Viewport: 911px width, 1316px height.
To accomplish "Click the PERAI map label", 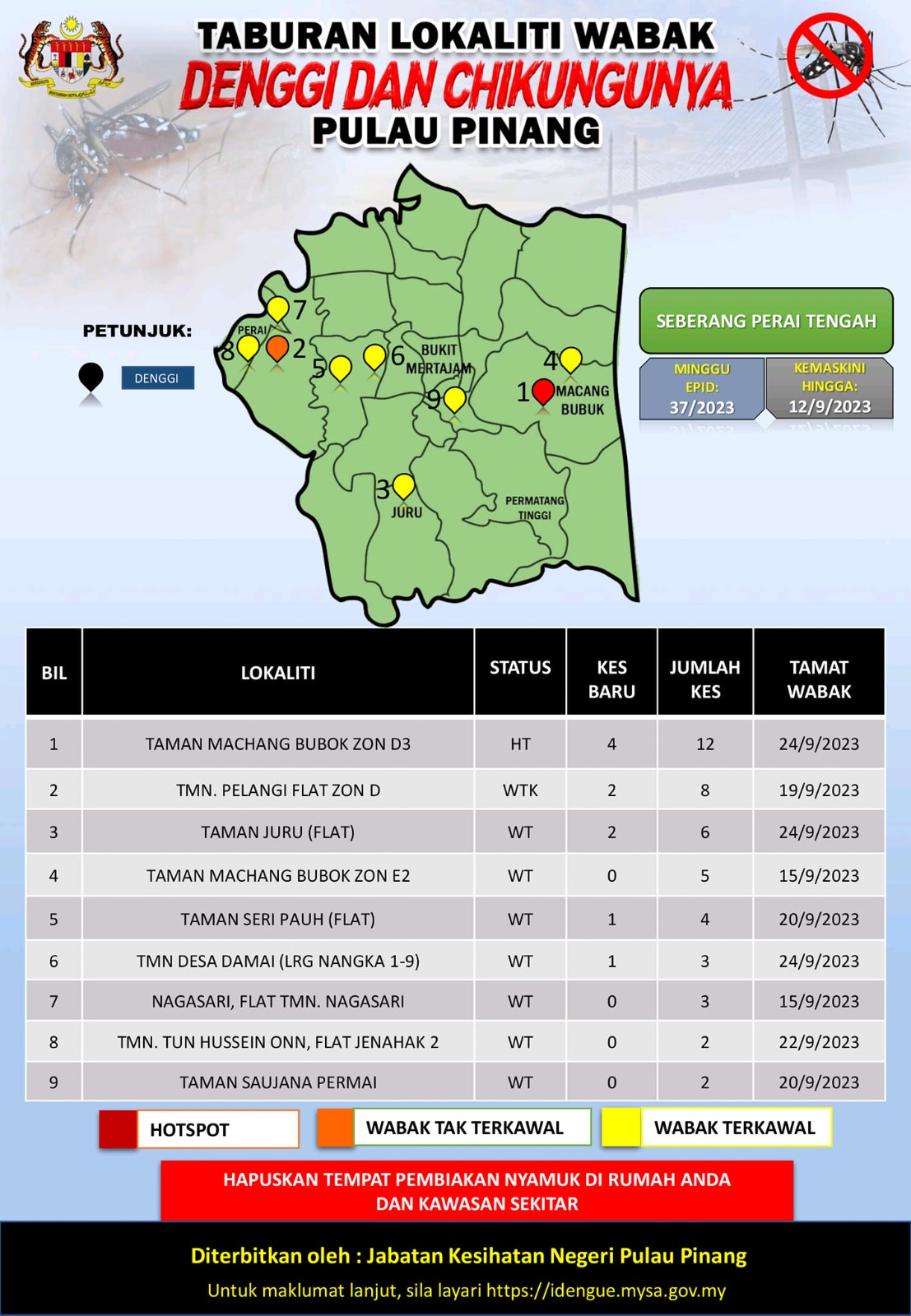I will tap(252, 330).
